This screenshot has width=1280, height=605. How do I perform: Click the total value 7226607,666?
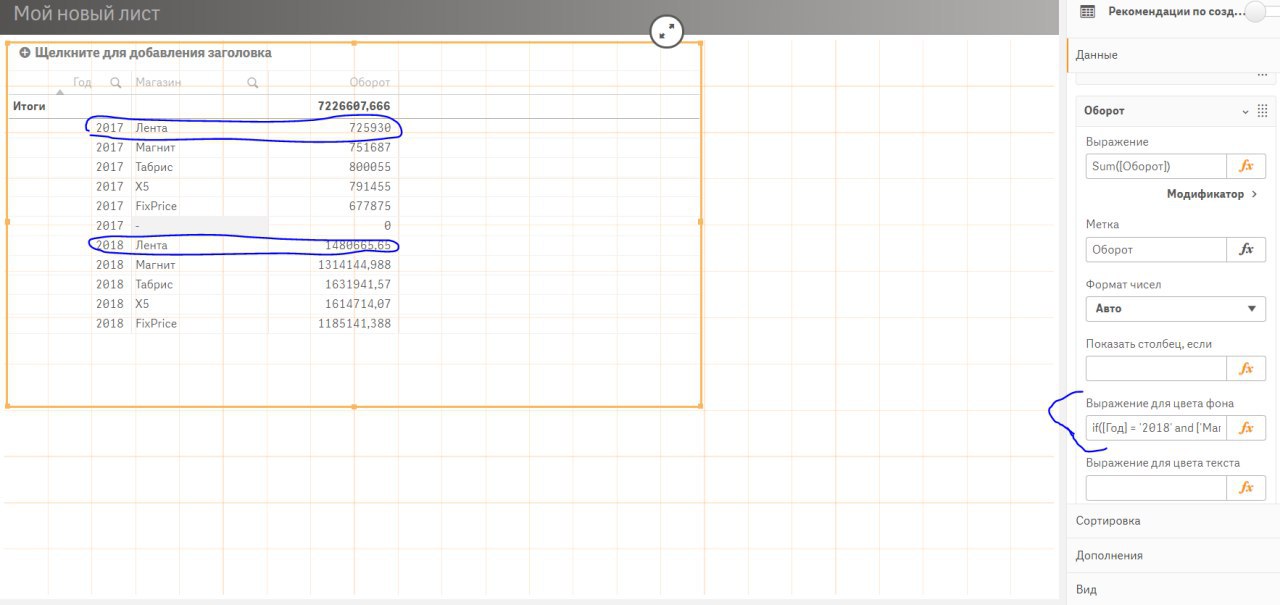354,106
